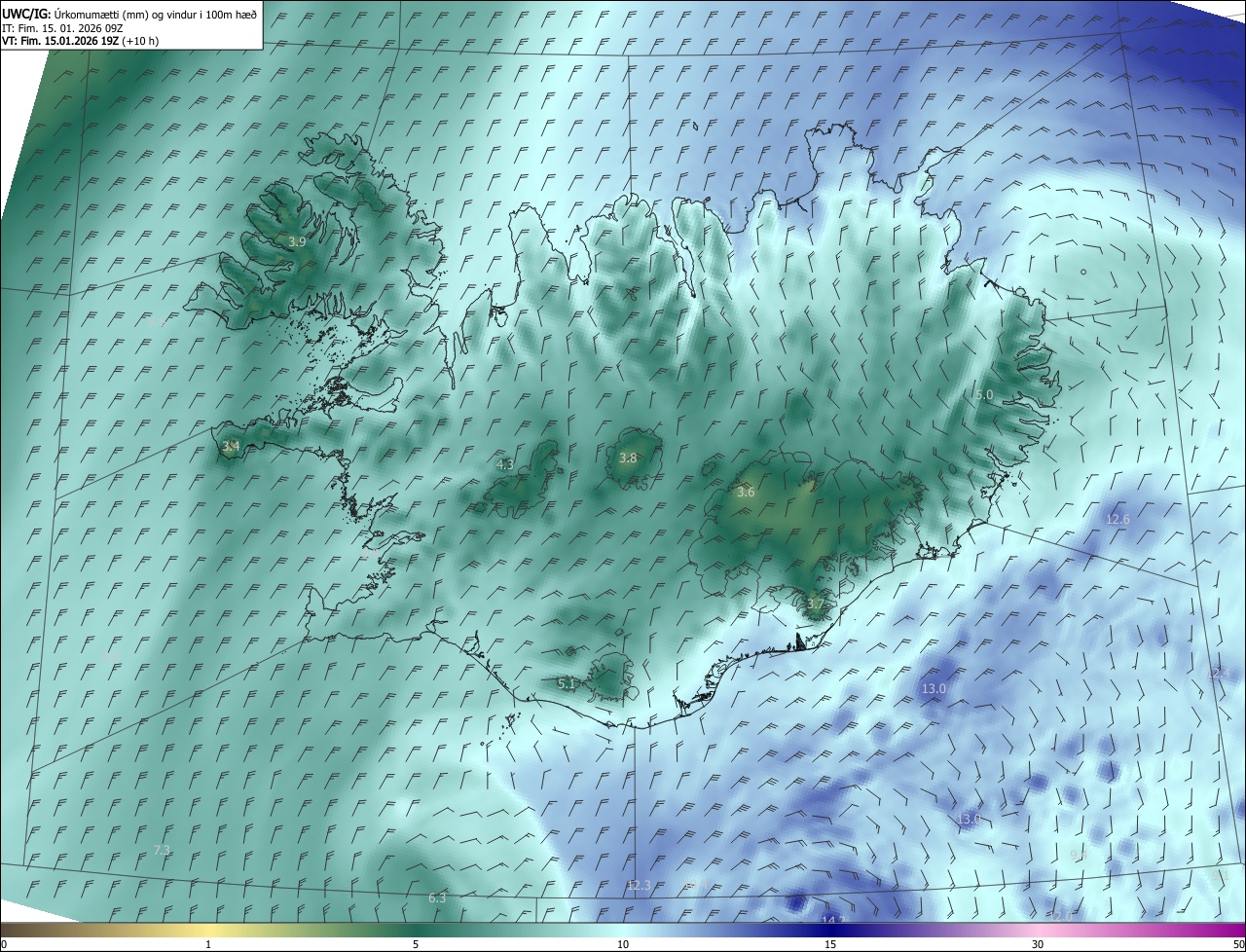The image size is (1246, 952).
Task: Click the 1 tick on the color scale
Action: pyautogui.click(x=208, y=944)
